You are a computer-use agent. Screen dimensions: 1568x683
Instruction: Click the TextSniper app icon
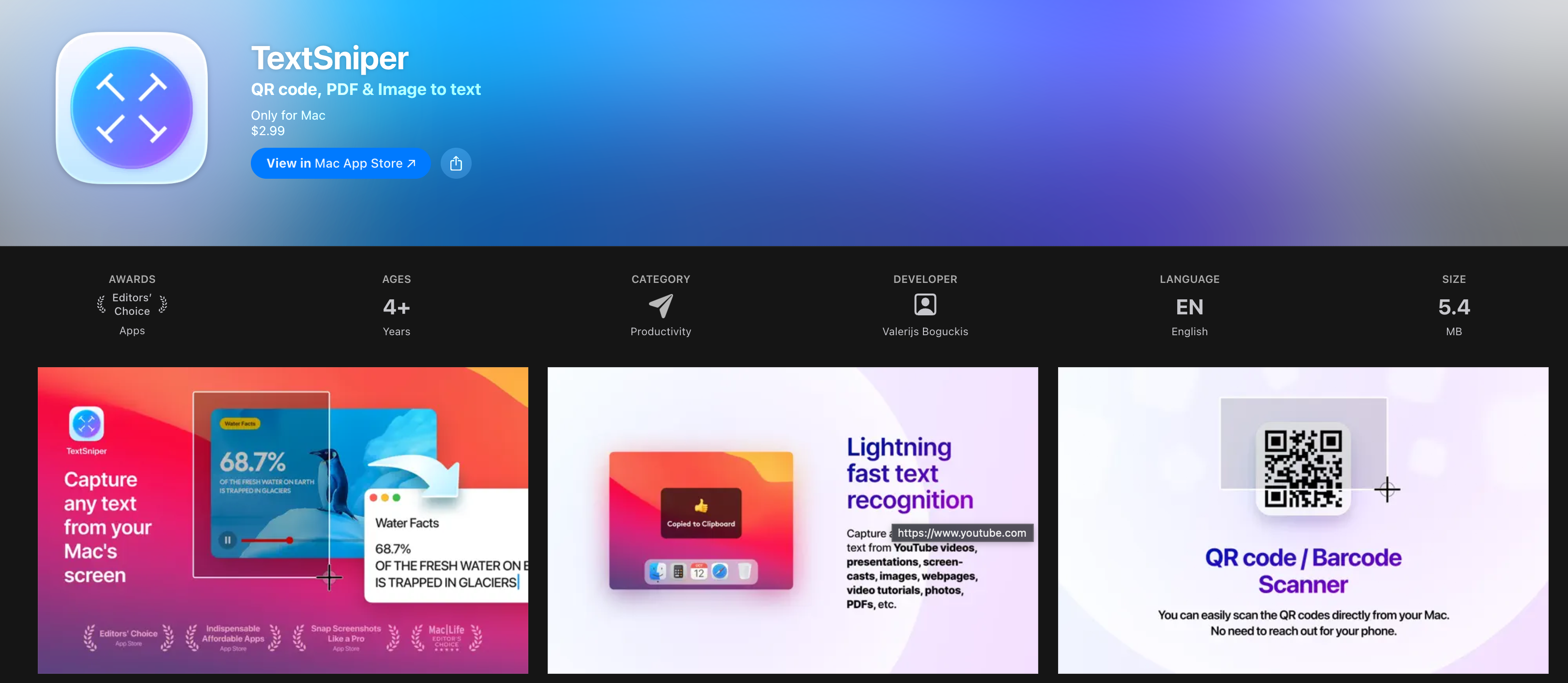point(132,108)
